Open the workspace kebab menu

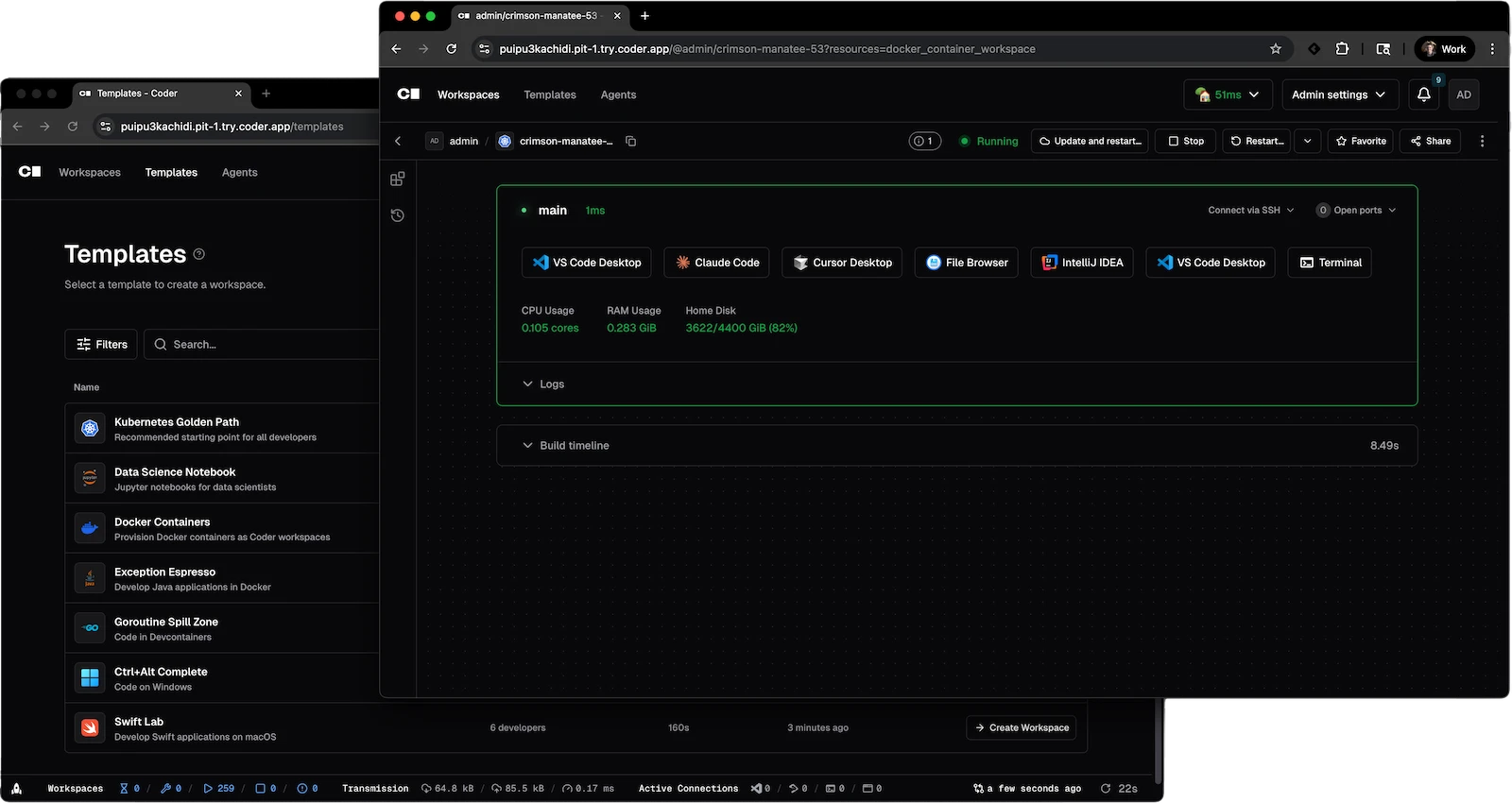point(1482,141)
